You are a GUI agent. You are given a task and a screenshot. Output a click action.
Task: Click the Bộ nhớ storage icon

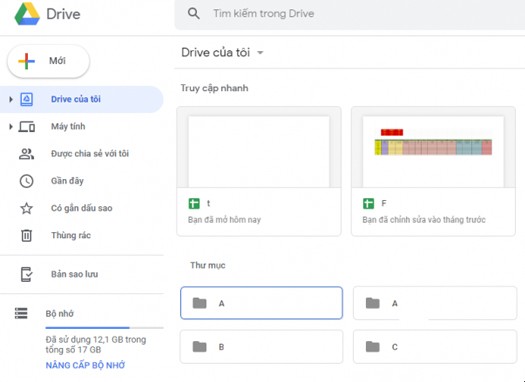pyautogui.click(x=21, y=313)
